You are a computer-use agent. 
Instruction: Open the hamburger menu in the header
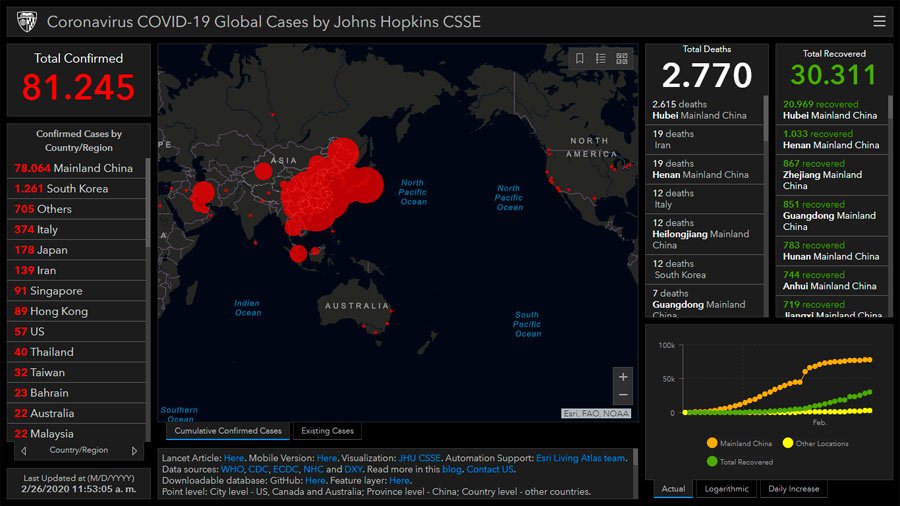tap(879, 22)
